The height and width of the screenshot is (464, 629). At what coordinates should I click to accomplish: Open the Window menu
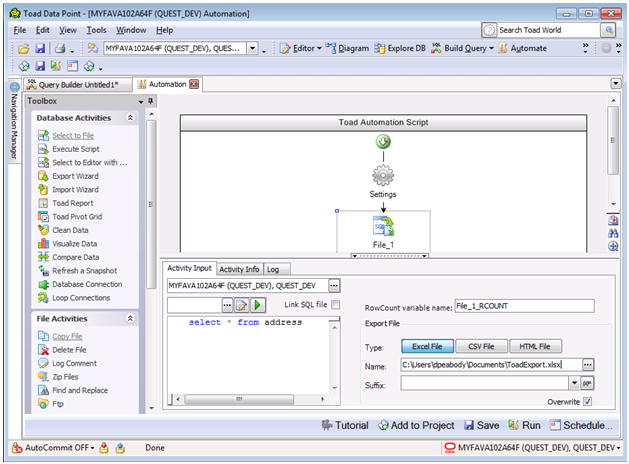pos(131,30)
